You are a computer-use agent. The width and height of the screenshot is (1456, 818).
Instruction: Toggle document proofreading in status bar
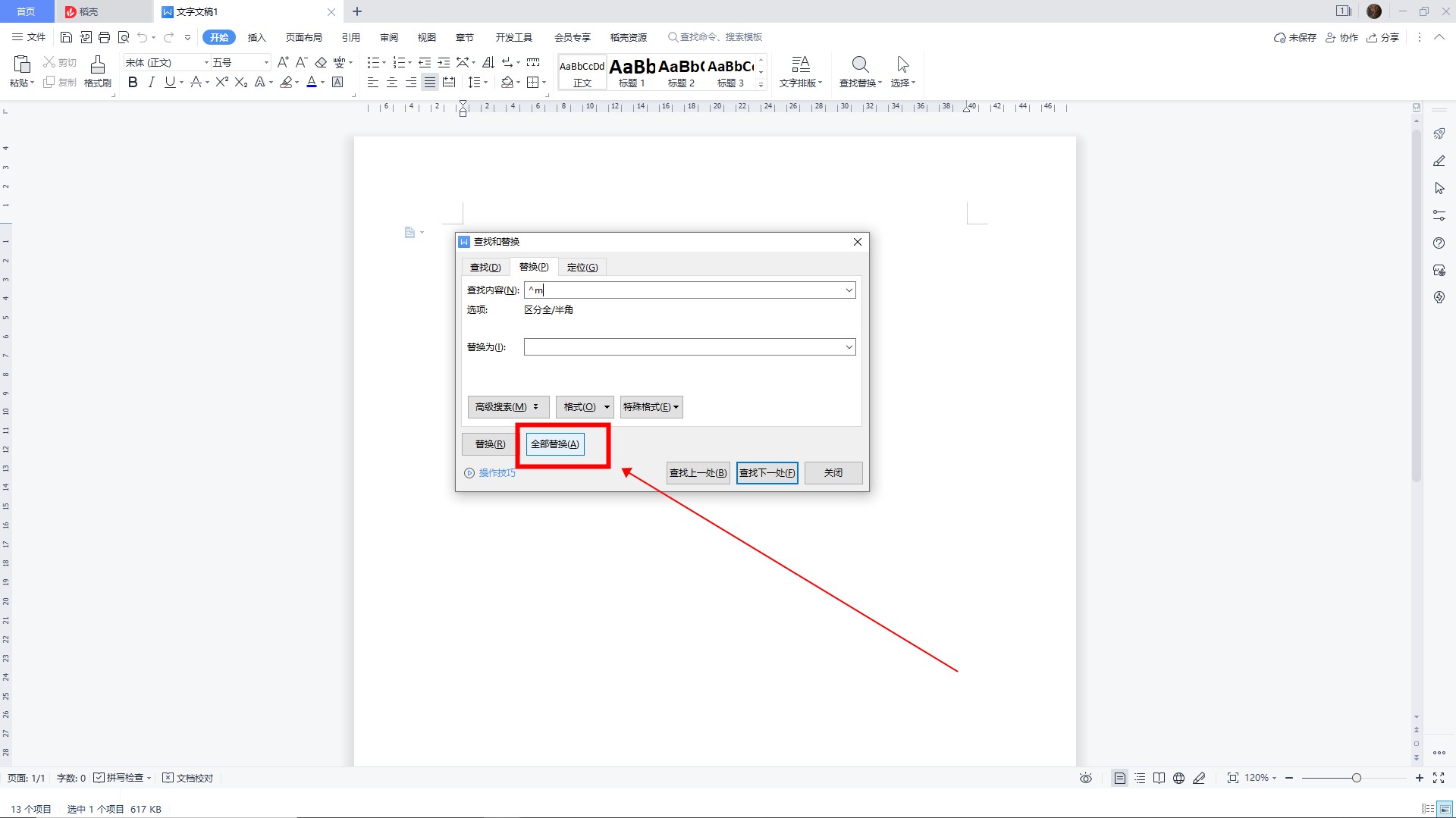[x=168, y=778]
